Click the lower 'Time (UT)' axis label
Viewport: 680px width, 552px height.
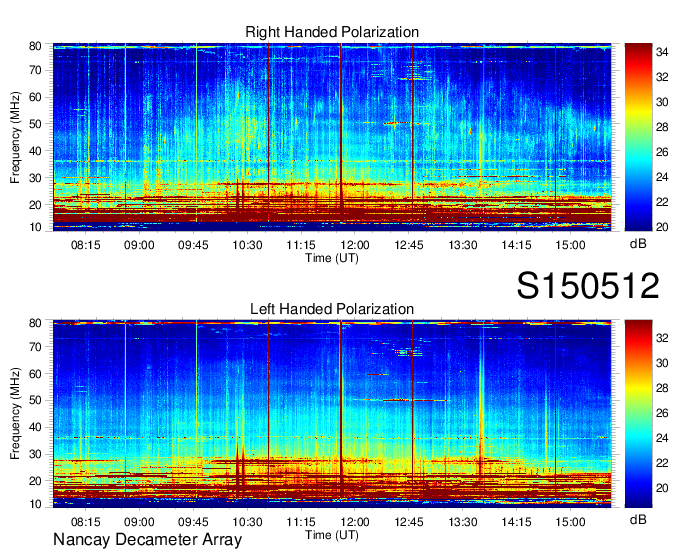(x=332, y=535)
